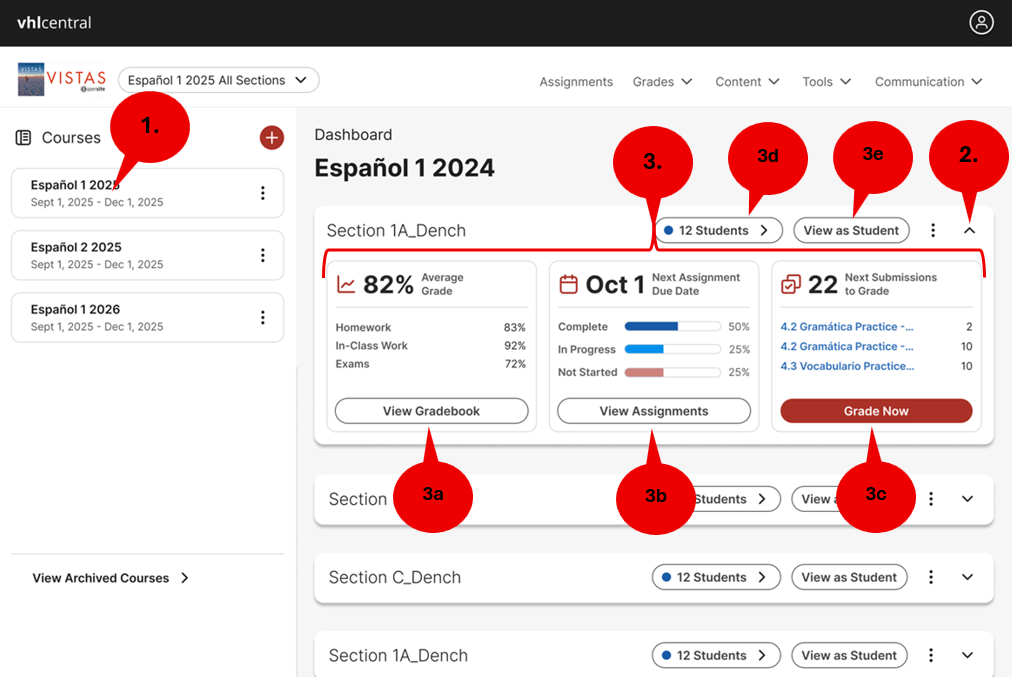Screen dimensions: 1012x677
Task: Expand the Section C_Dench panel
Action: (967, 577)
